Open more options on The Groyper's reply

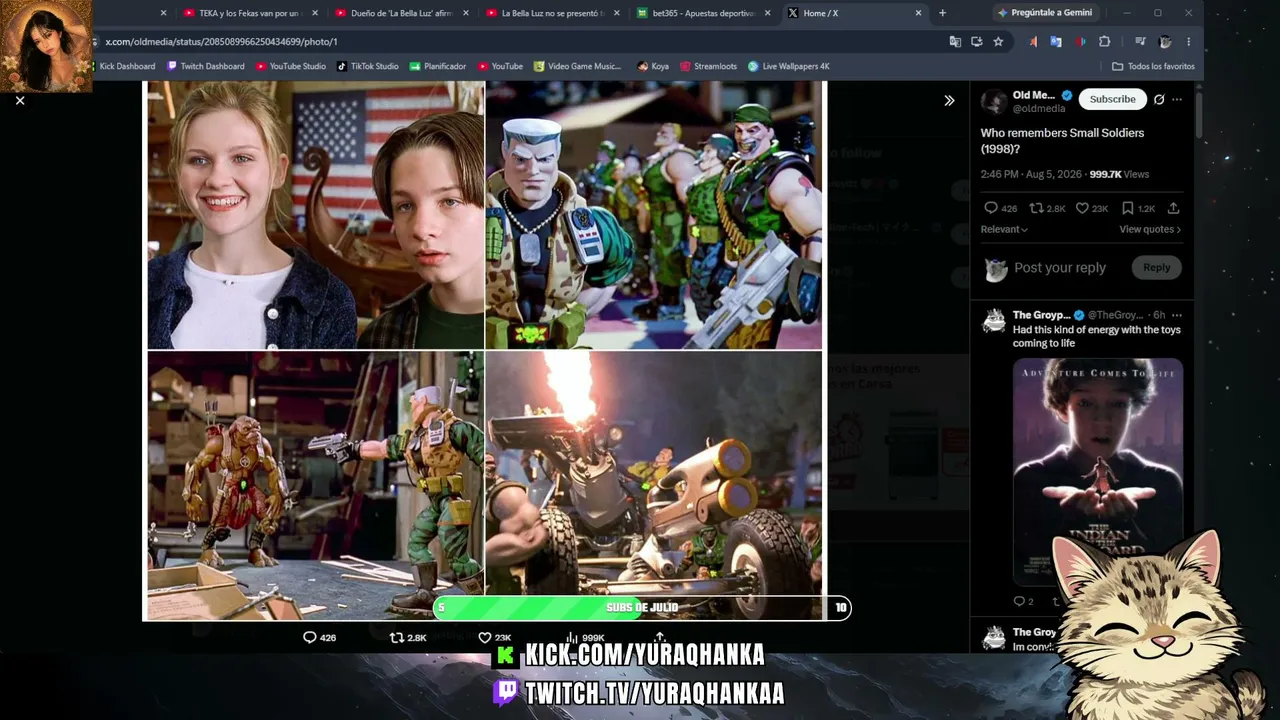pyautogui.click(x=1177, y=315)
